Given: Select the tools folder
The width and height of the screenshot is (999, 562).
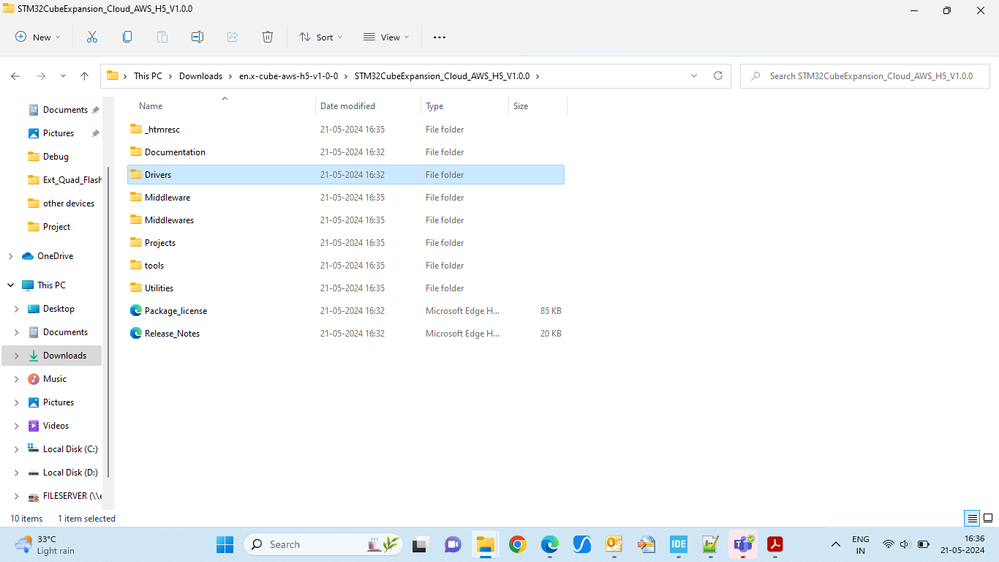Looking at the screenshot, I should [154, 265].
